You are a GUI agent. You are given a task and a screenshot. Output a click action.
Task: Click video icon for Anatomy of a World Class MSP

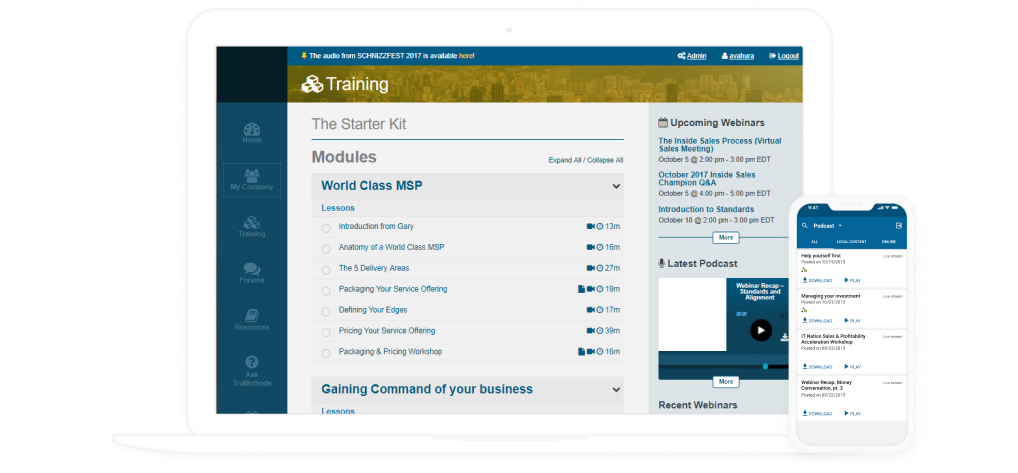(591, 247)
